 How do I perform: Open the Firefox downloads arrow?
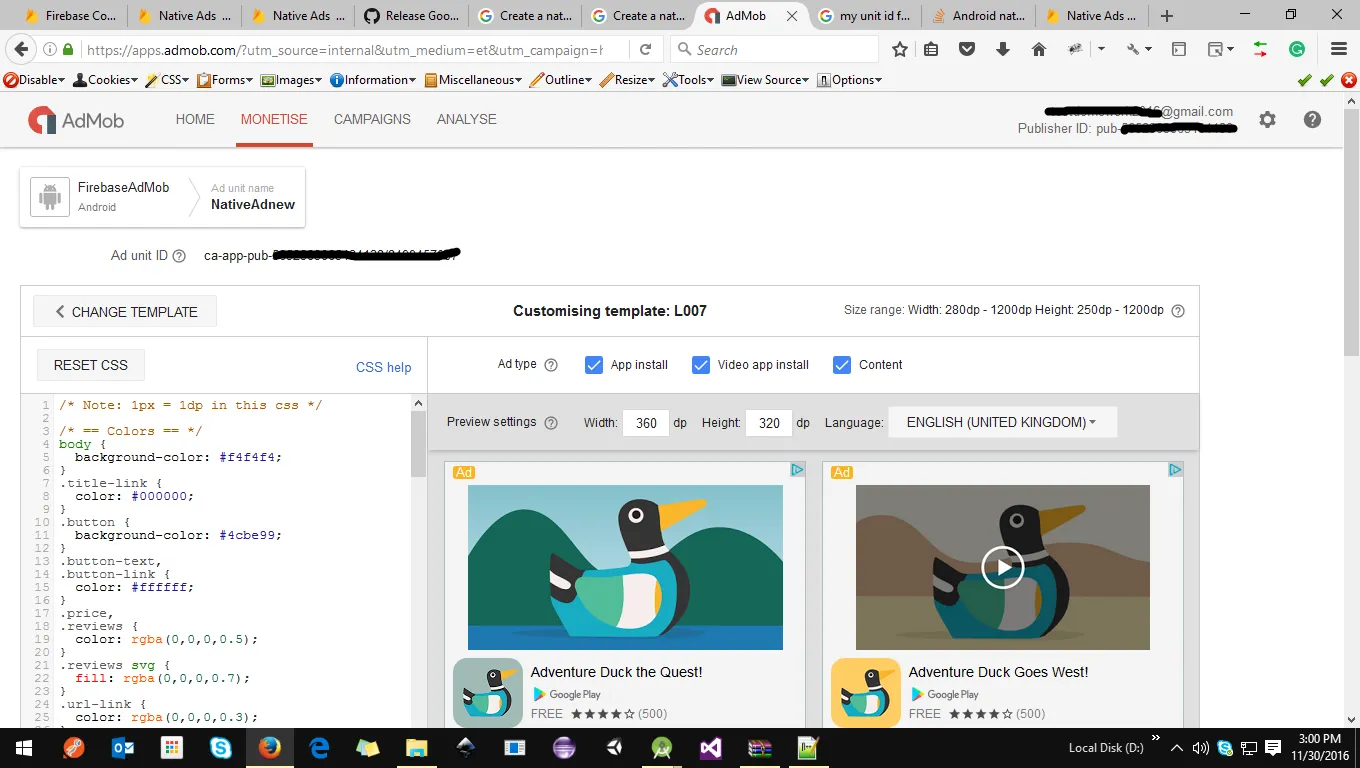(x=1003, y=49)
